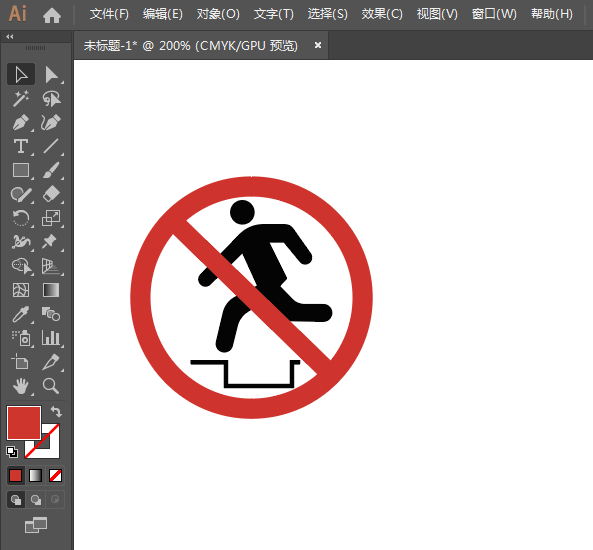Close the 未标题-1 document tab
Viewport: 593px width, 550px height.
pos(318,45)
